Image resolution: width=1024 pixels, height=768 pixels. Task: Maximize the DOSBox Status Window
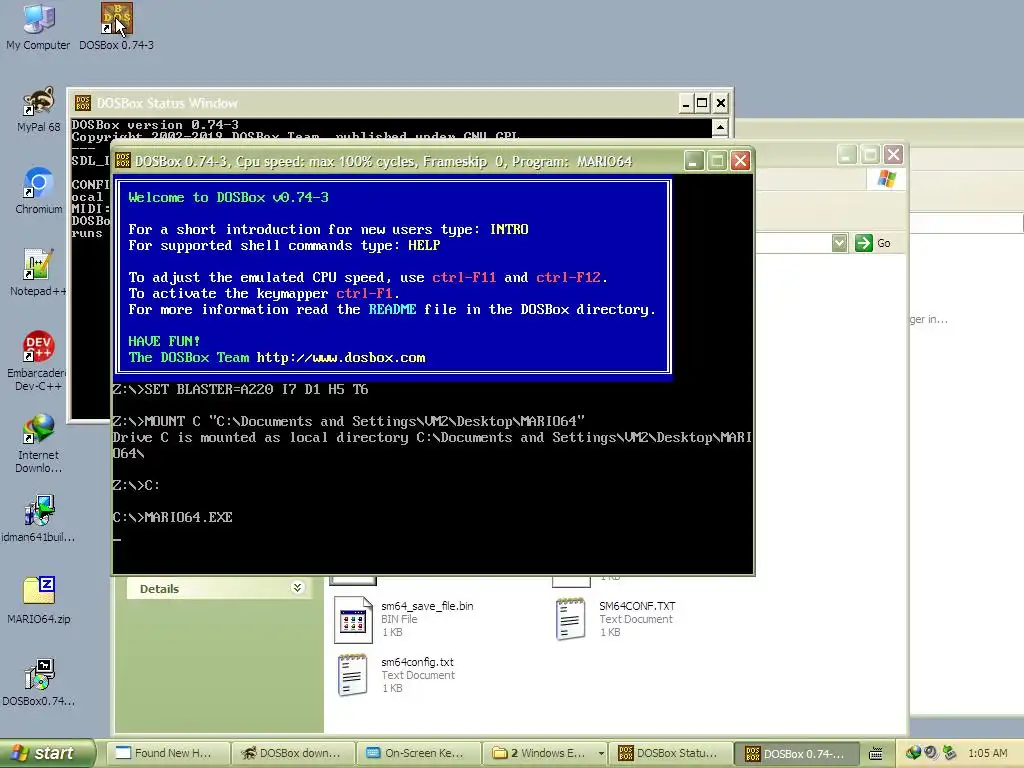coord(702,103)
